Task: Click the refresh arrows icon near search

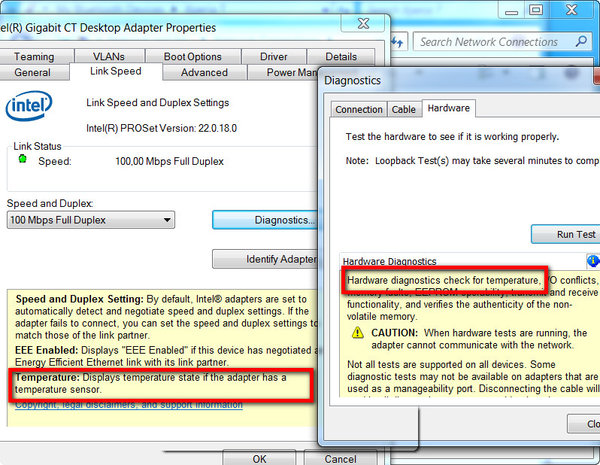Action: click(398, 42)
